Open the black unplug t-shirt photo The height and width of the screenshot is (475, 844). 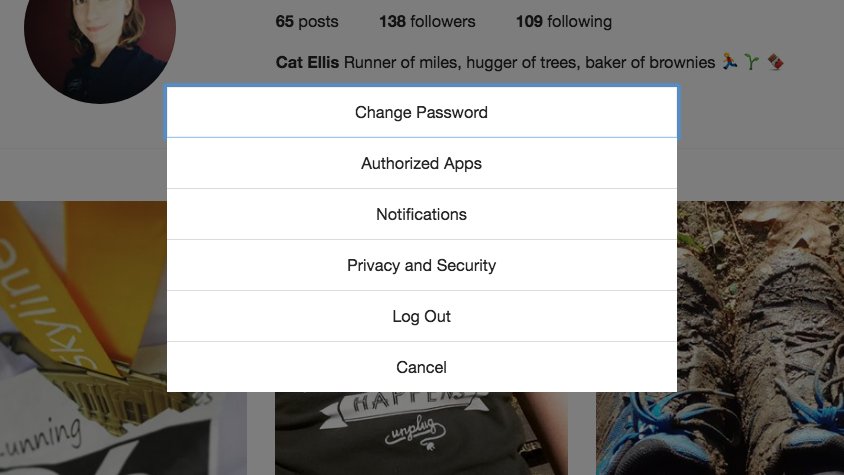point(421,430)
